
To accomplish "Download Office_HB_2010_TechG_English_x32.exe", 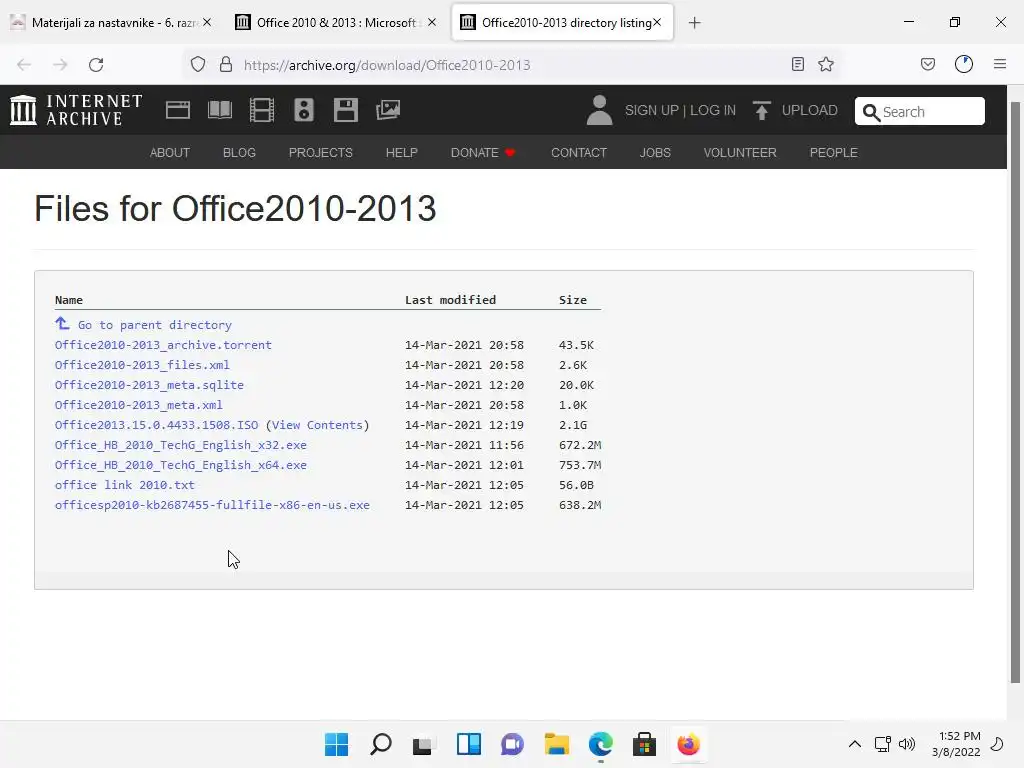I will pyautogui.click(x=181, y=445).
